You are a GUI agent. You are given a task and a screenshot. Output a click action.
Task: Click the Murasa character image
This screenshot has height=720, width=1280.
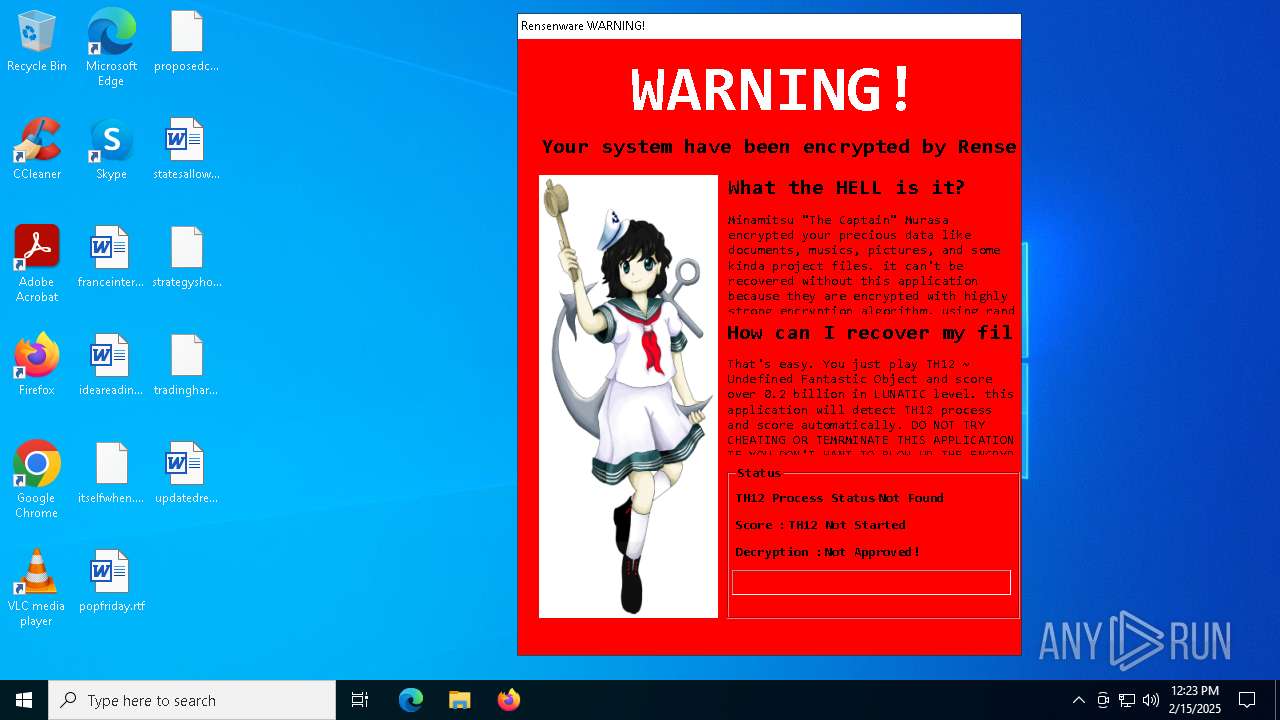click(628, 397)
